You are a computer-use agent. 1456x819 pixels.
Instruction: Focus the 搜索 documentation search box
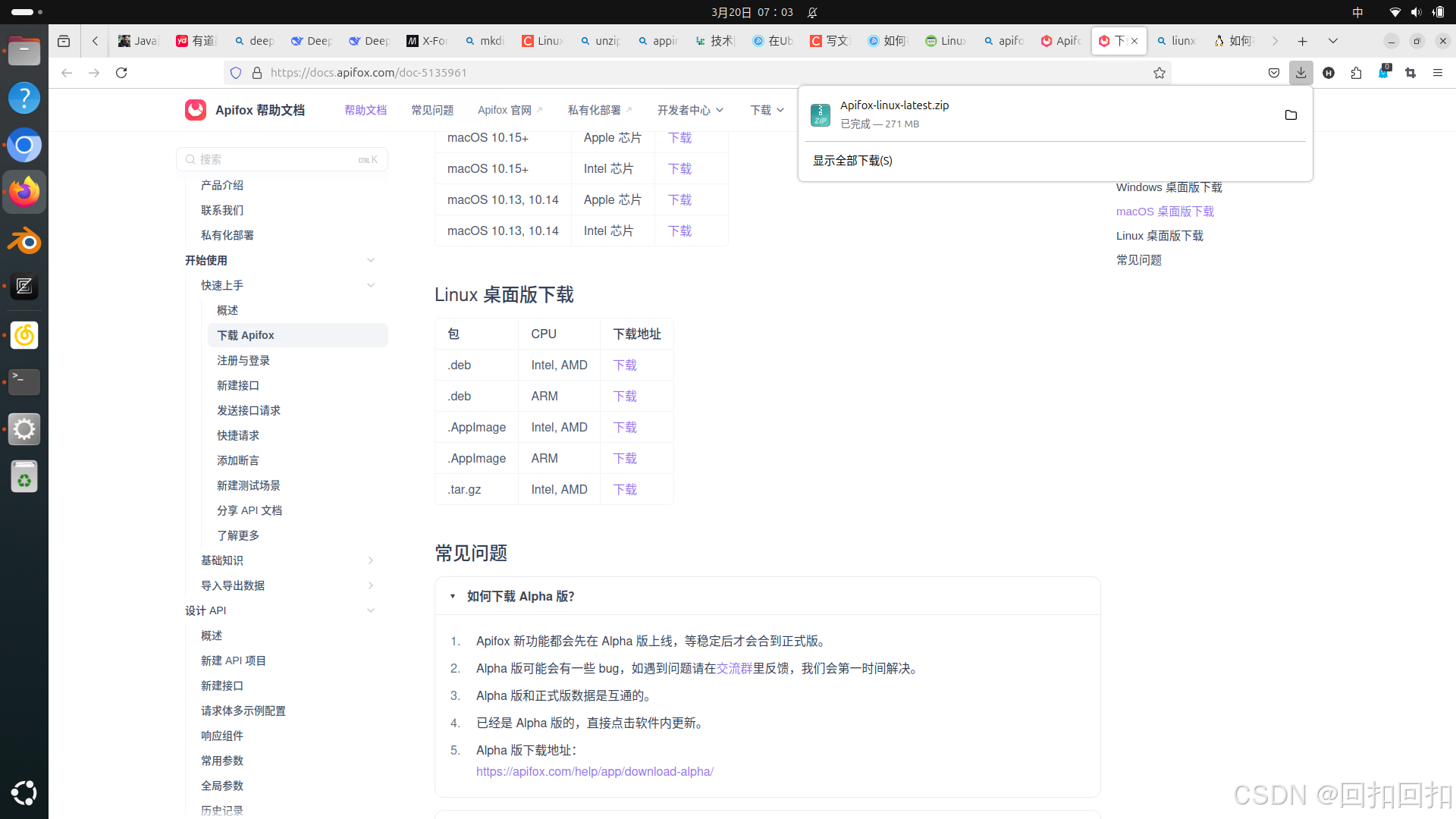click(x=281, y=159)
